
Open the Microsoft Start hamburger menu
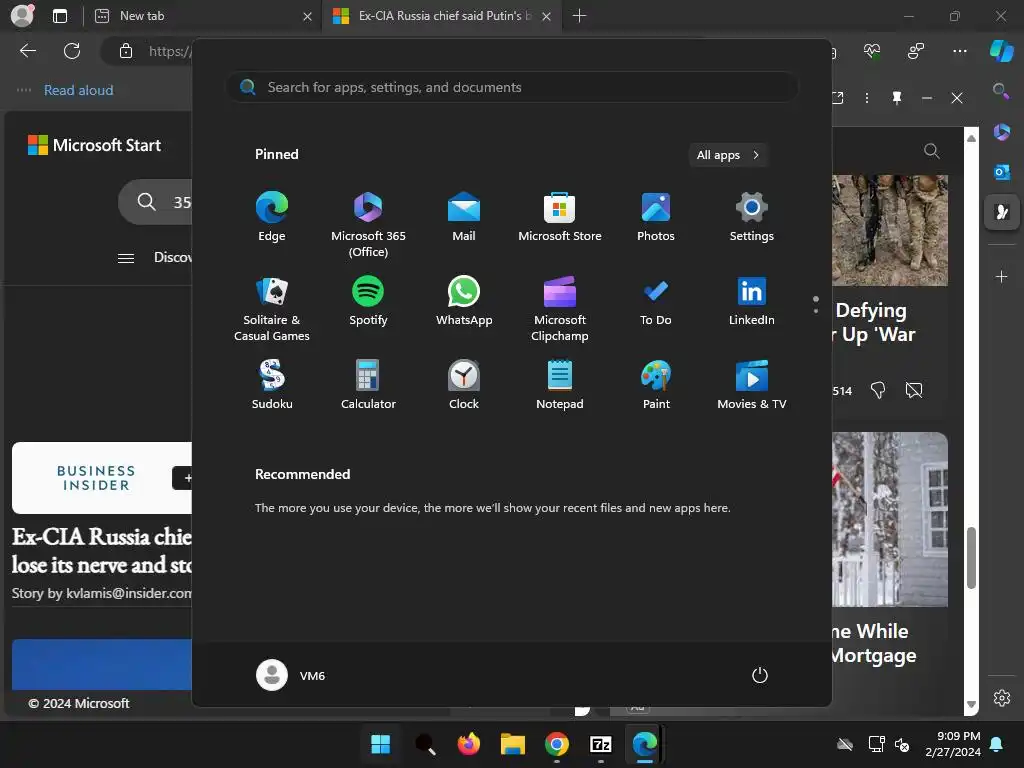(126, 258)
